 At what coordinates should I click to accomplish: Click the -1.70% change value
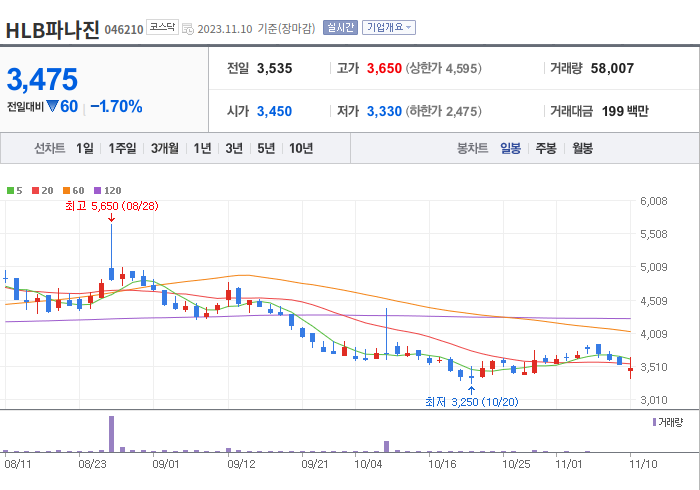tap(116, 107)
